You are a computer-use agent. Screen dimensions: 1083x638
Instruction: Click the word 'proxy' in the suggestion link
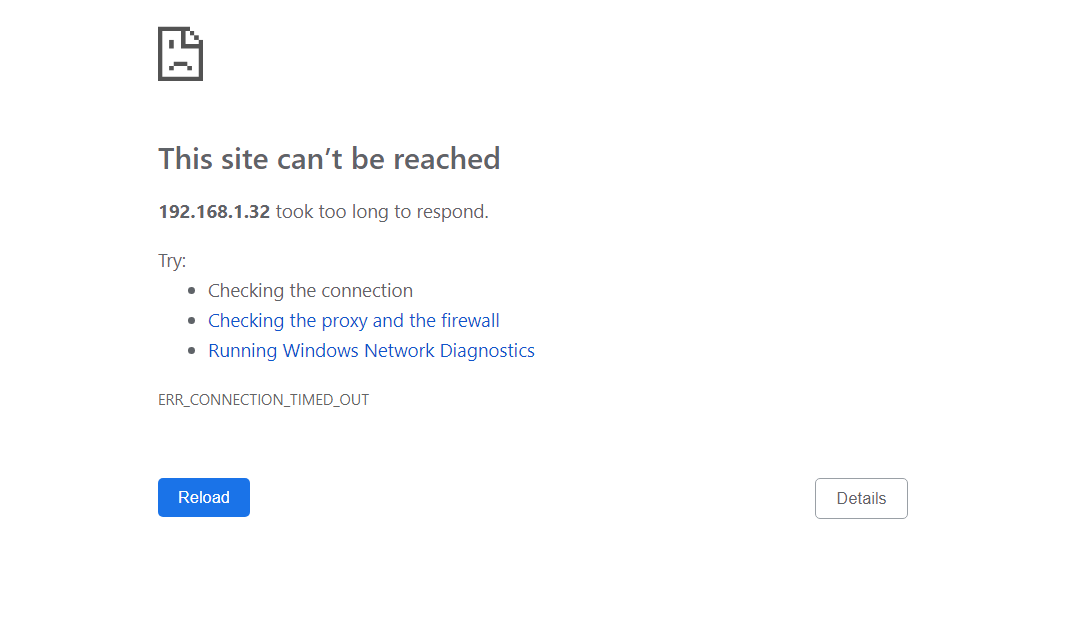(x=344, y=321)
